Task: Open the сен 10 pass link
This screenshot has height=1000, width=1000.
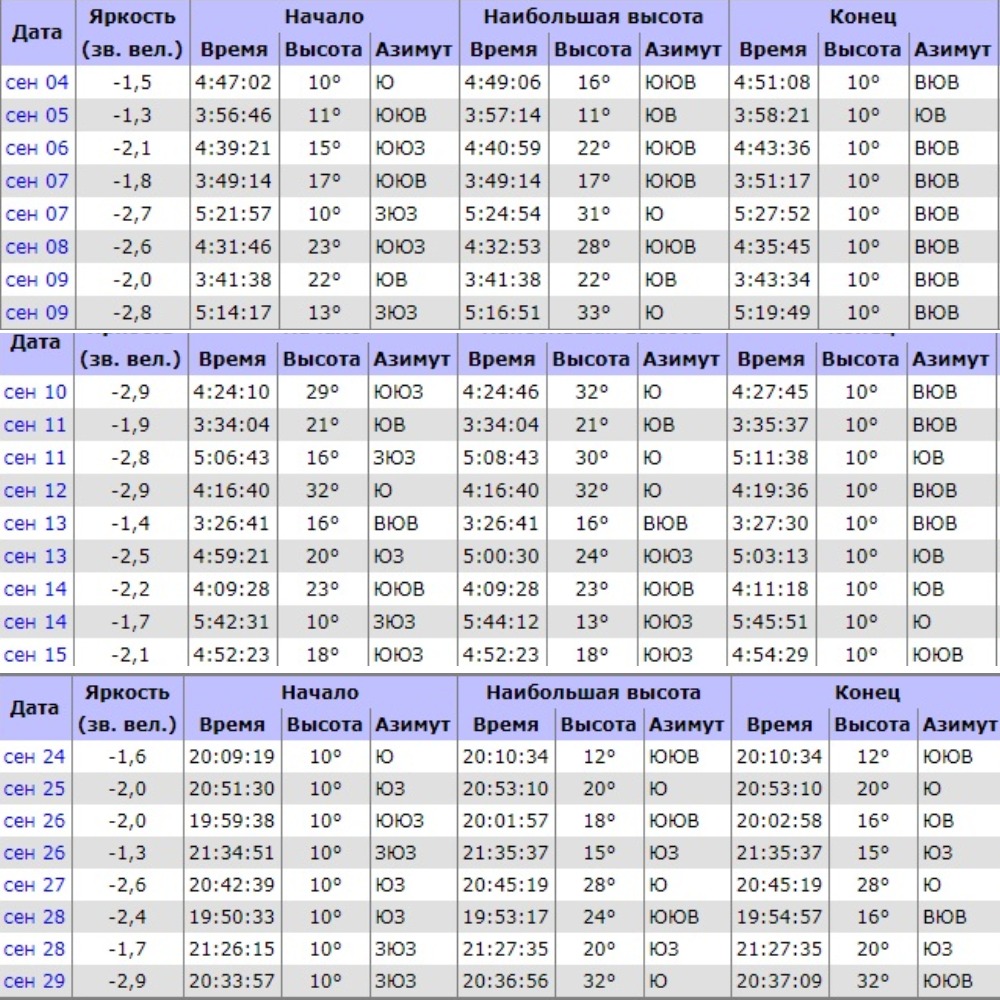Action: coord(35,392)
